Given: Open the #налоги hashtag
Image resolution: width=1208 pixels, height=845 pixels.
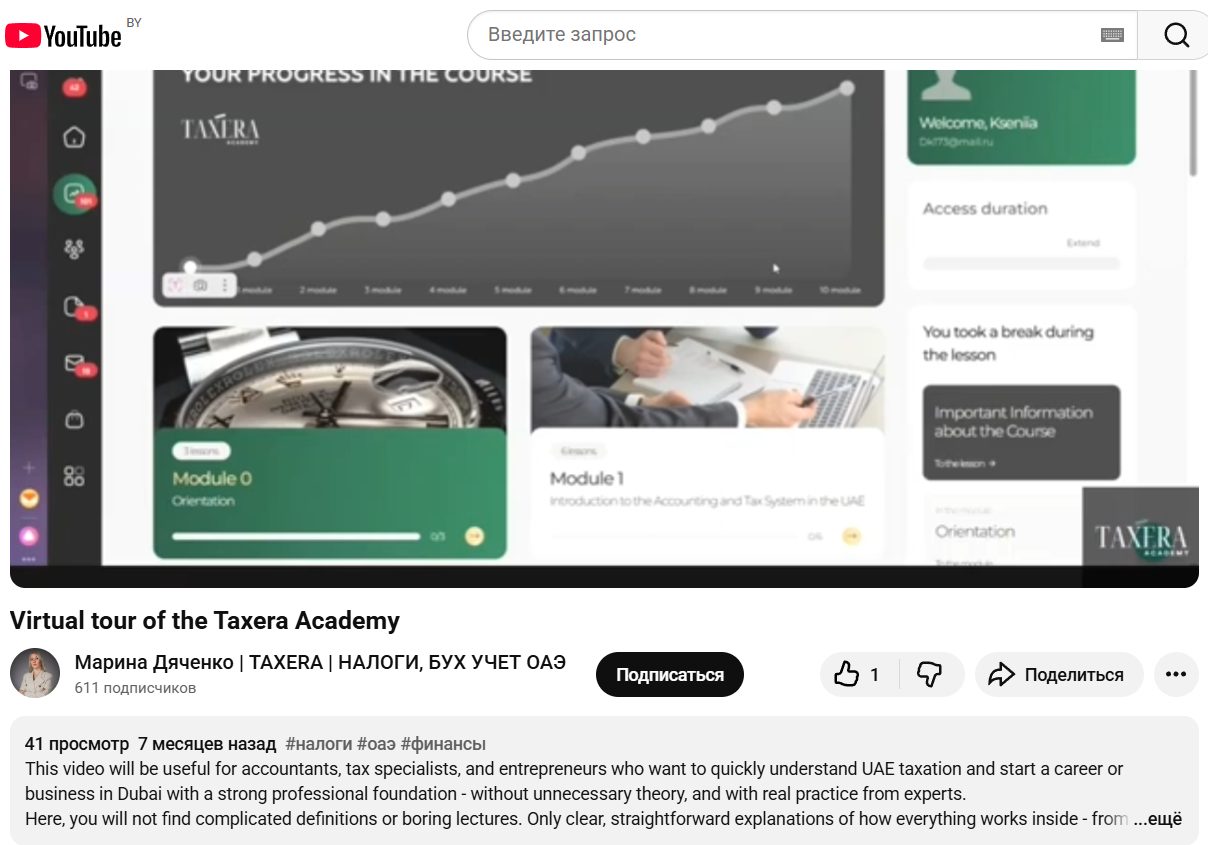Looking at the screenshot, I should coord(318,744).
